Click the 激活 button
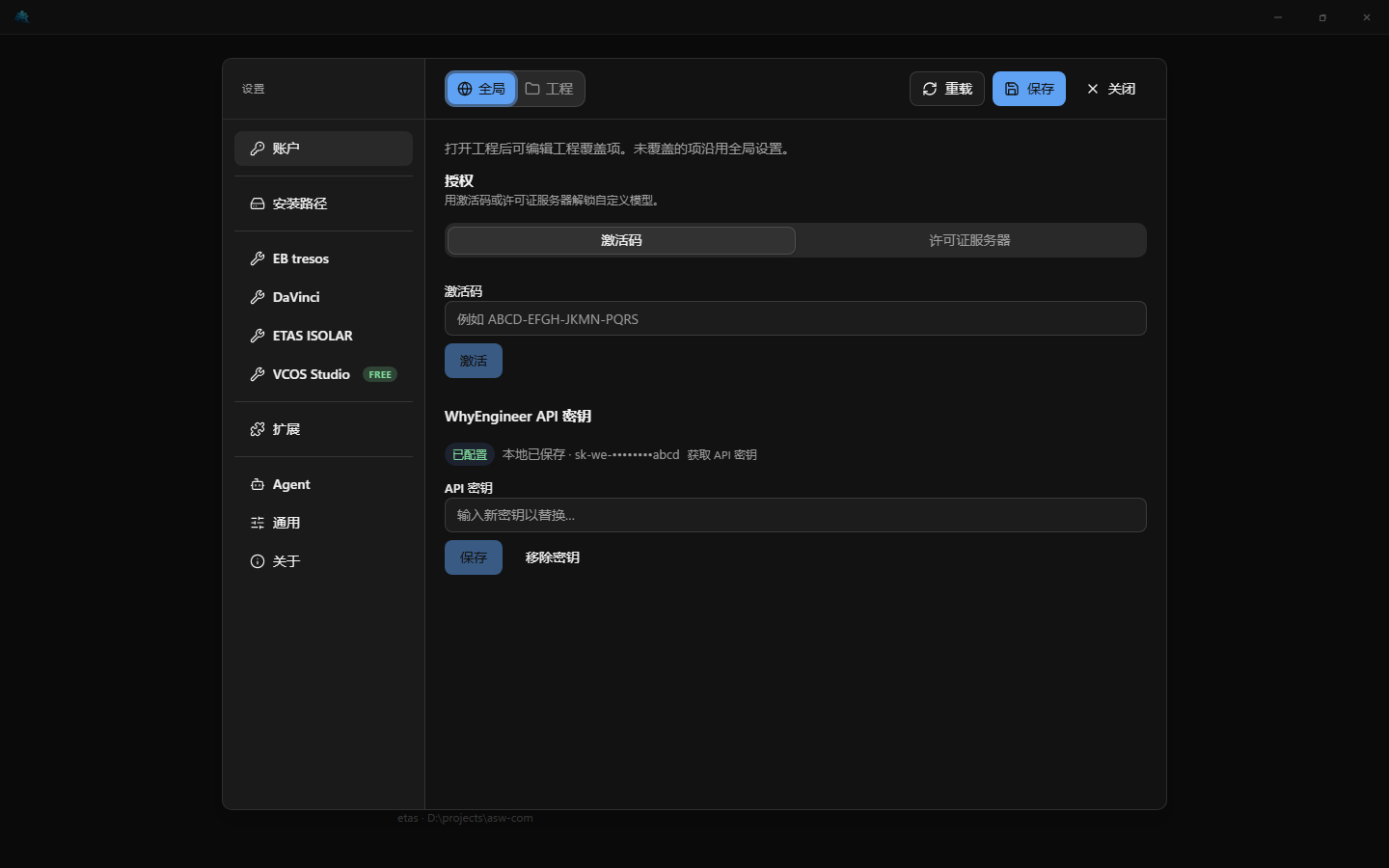1389x868 pixels. 474,361
